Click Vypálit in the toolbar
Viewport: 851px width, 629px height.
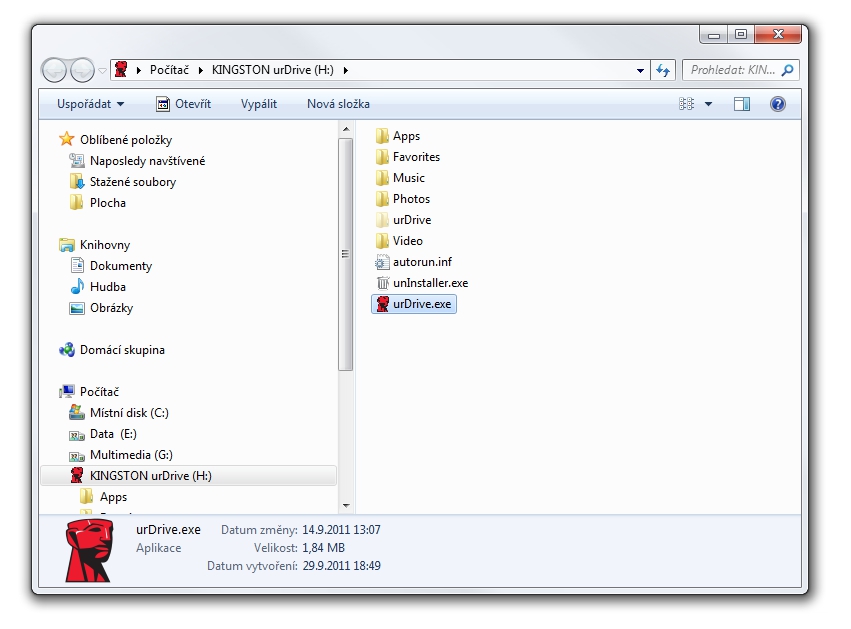(x=259, y=104)
